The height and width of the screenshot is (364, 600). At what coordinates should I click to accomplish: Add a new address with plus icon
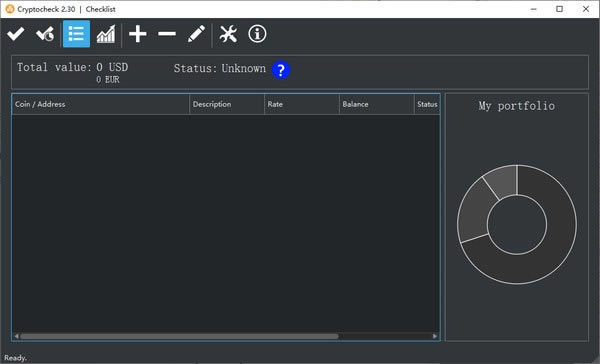138,34
